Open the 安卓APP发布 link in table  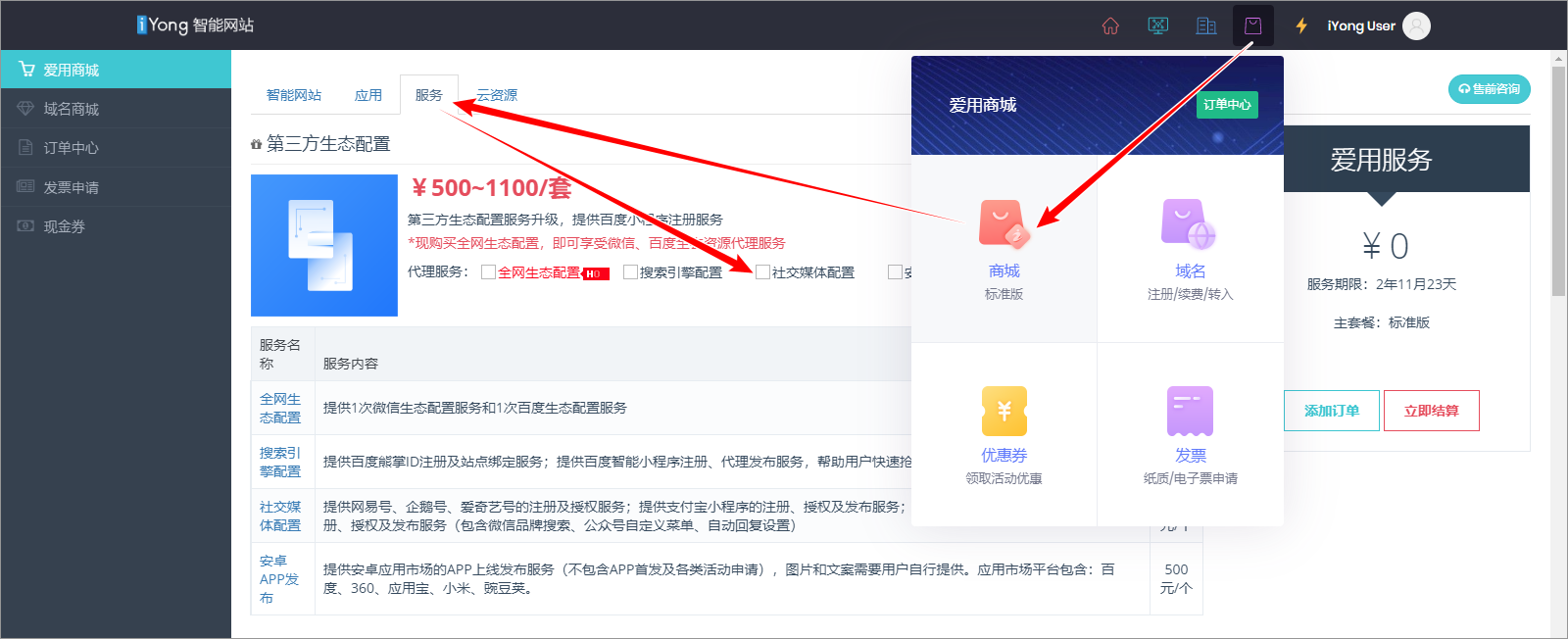pos(279,579)
